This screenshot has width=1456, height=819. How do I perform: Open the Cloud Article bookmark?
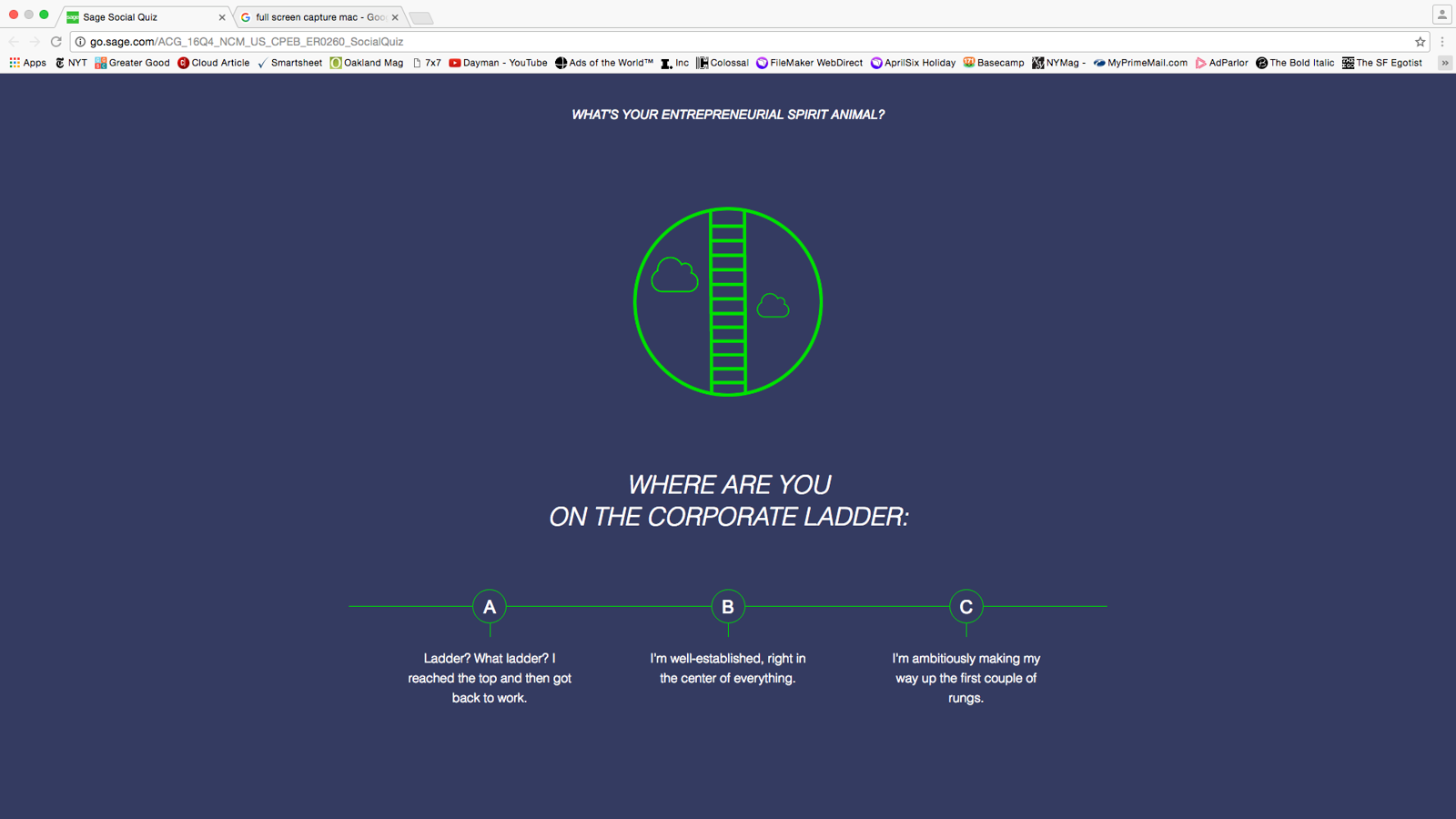tap(214, 63)
